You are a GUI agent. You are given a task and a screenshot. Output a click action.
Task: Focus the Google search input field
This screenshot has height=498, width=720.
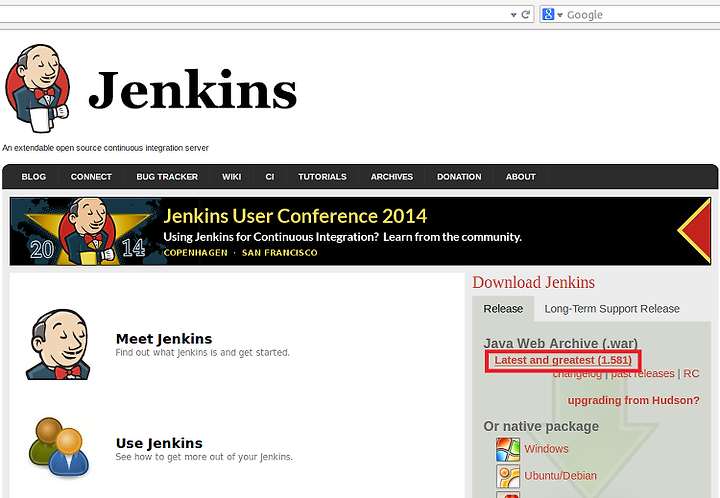(643, 15)
